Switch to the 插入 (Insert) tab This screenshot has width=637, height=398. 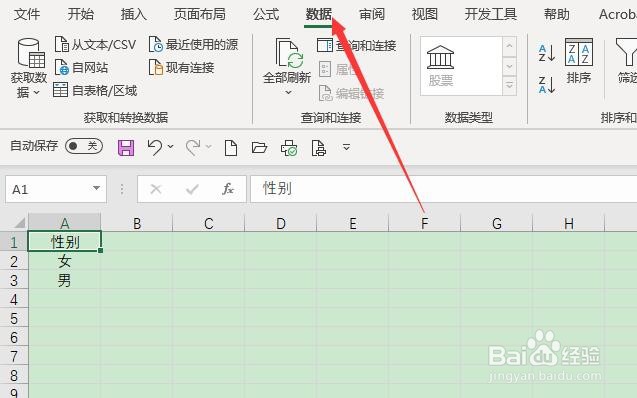pos(134,15)
